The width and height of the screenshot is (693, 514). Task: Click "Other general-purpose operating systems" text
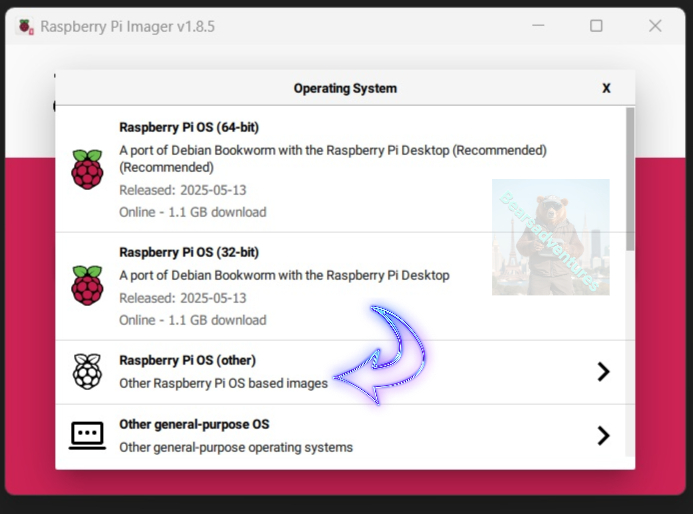pyautogui.click(x=235, y=447)
